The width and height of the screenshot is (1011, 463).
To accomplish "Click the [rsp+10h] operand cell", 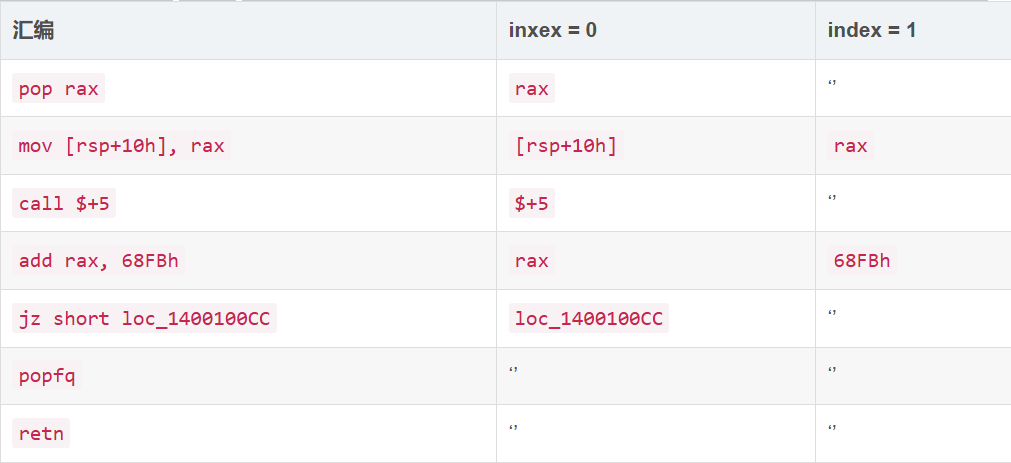I will click(566, 146).
